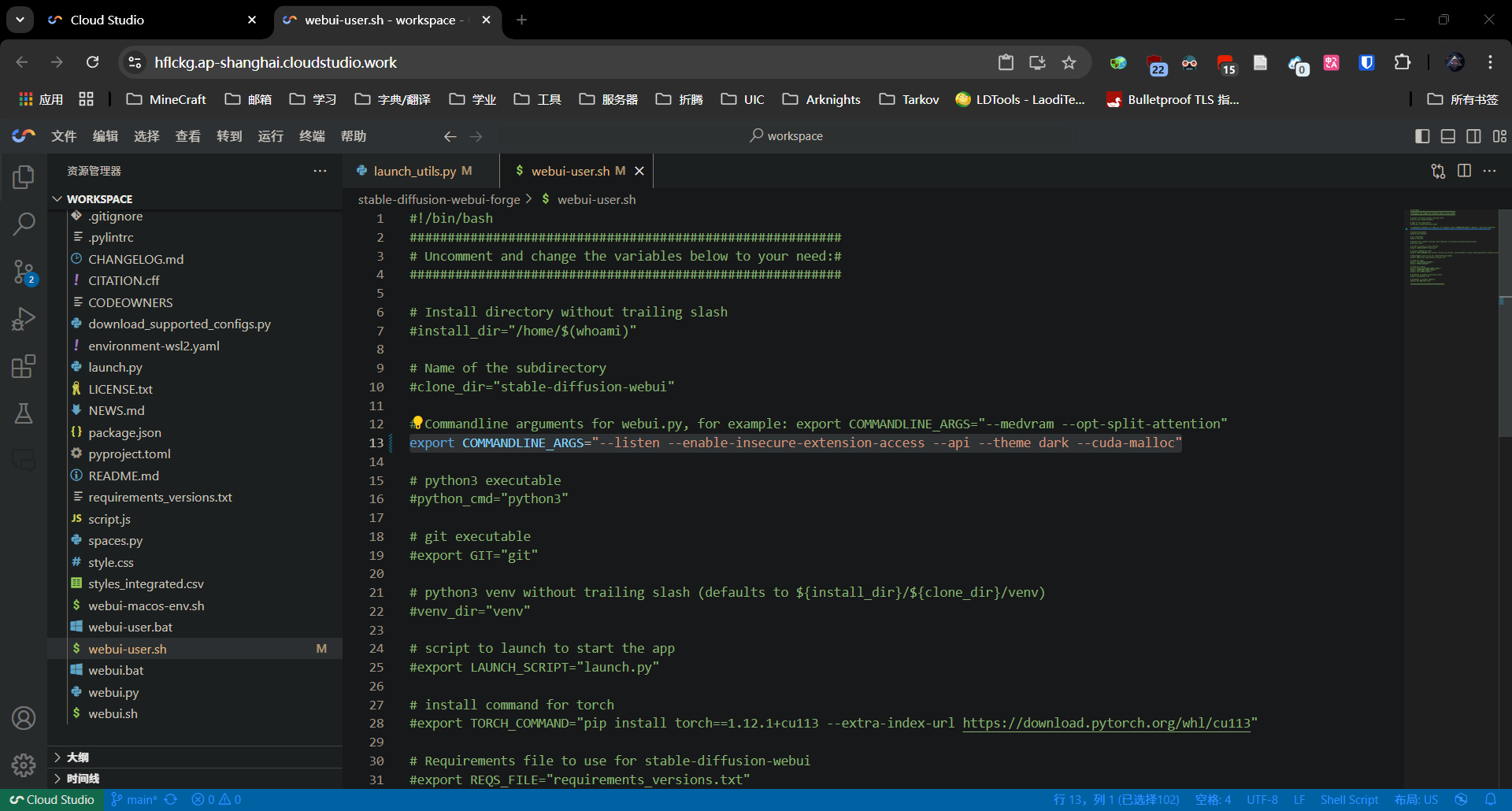Open the Testing flask view
Viewport: 1512px width, 811px height.
point(24,413)
